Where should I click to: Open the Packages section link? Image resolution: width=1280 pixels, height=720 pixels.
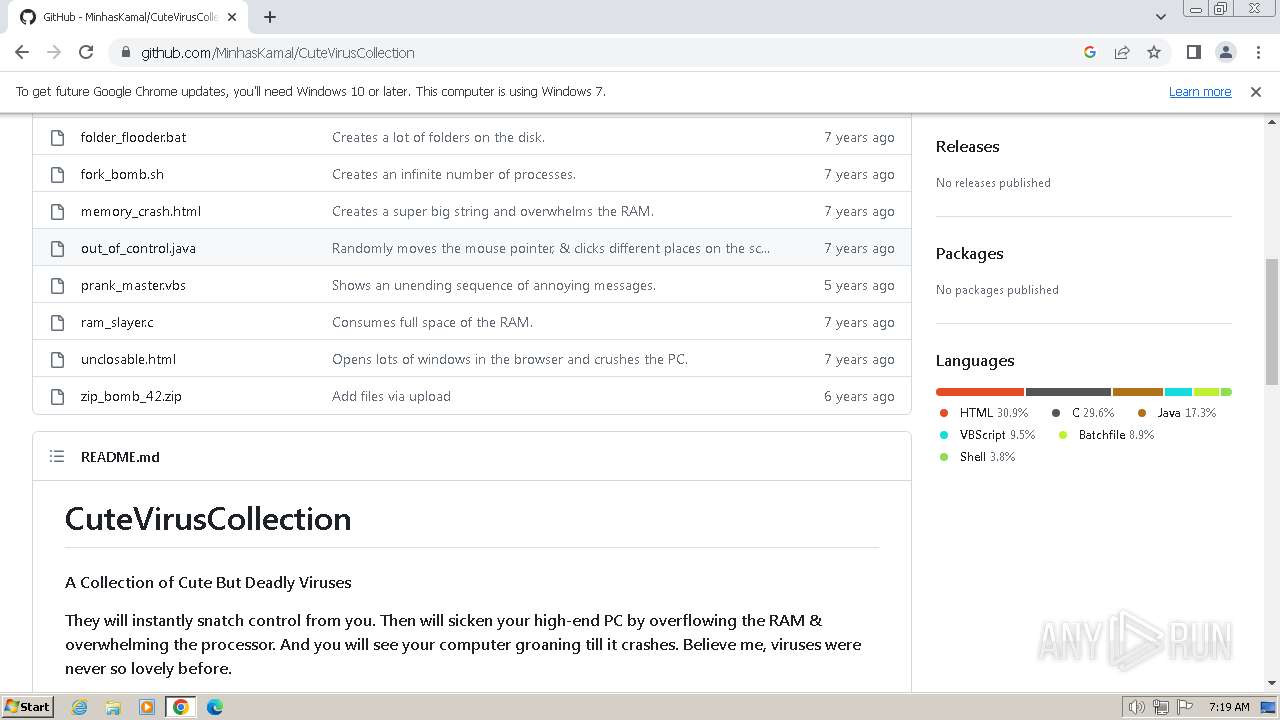point(969,253)
